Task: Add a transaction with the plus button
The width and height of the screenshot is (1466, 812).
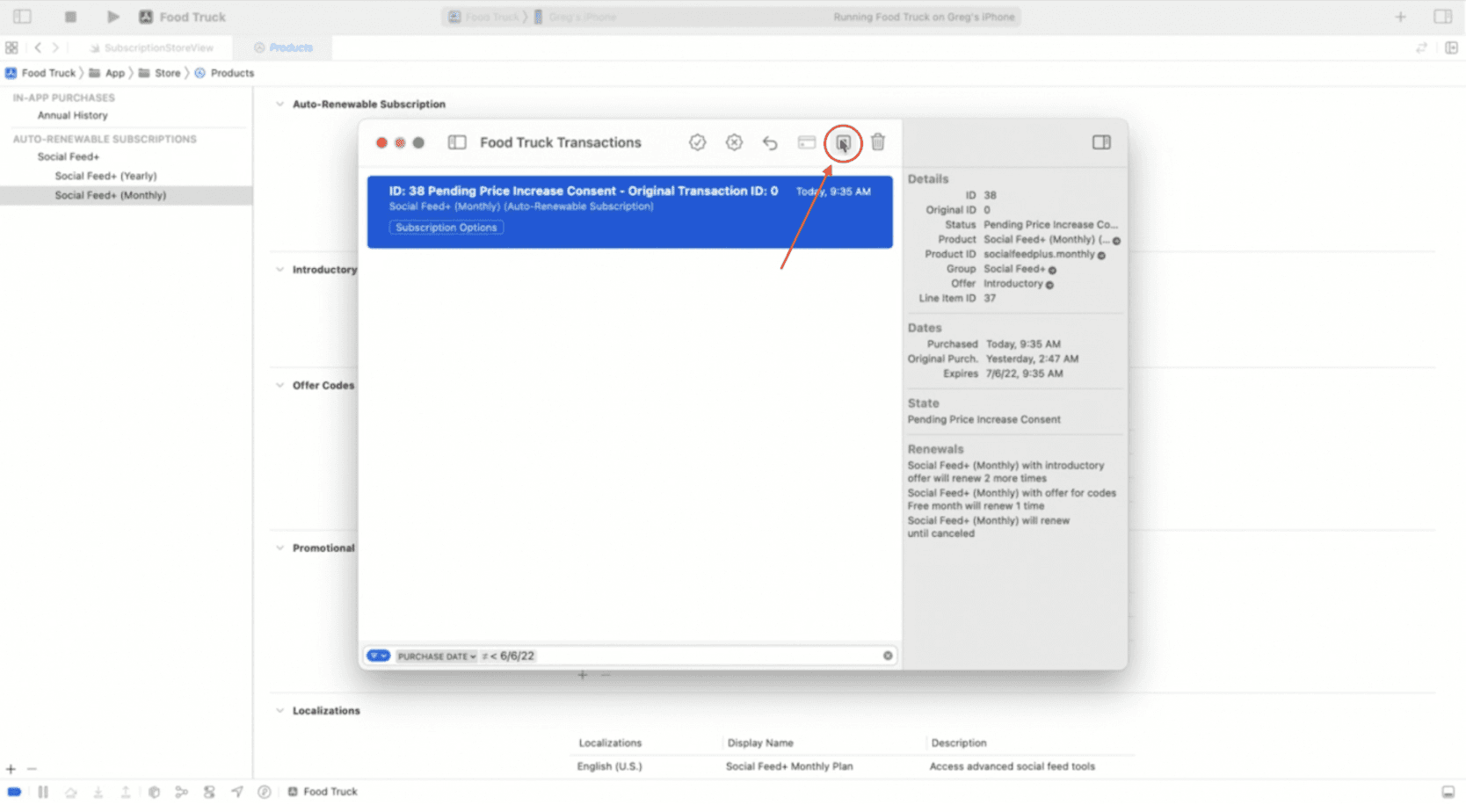Action: [x=583, y=675]
